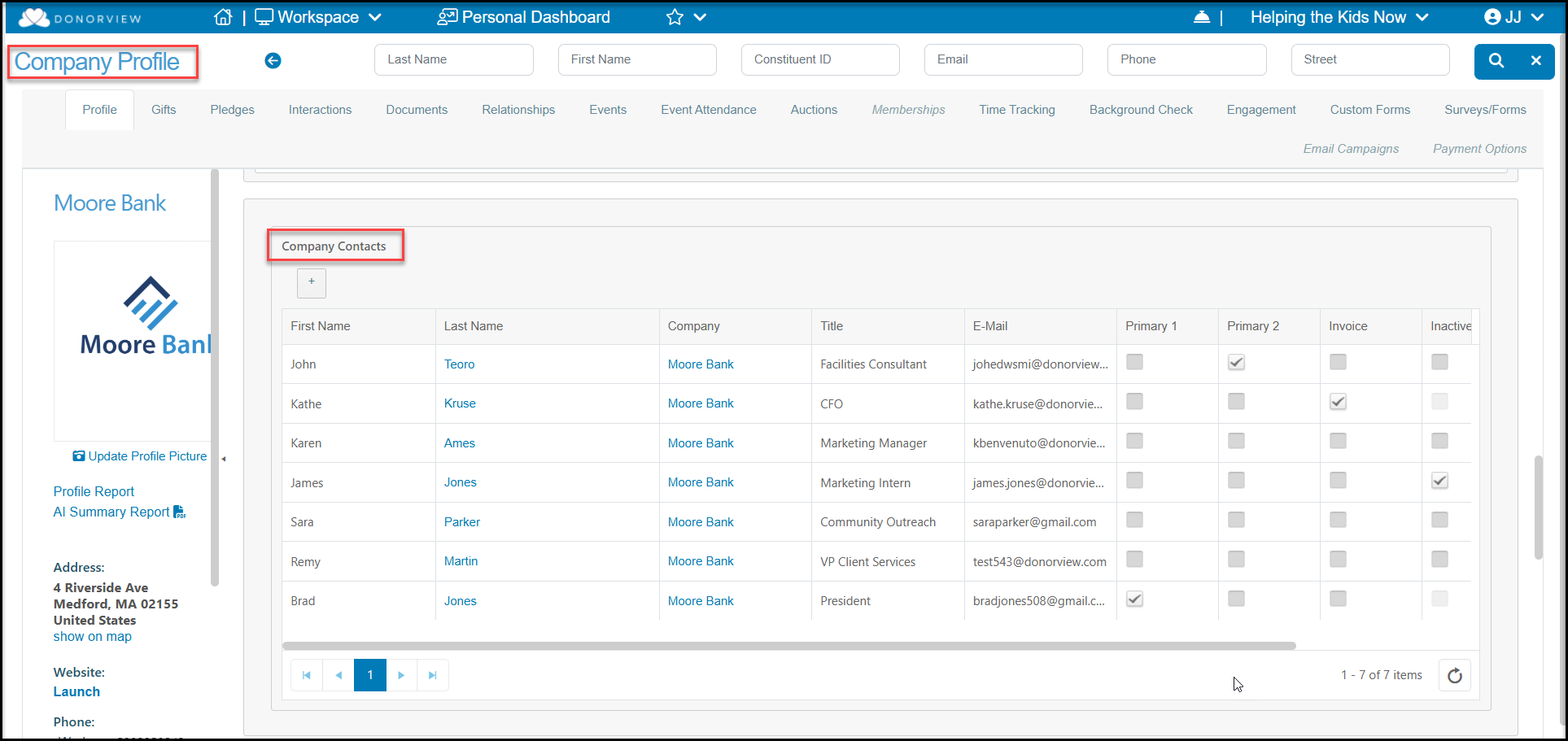Open the Personal Dashboard
1568x741 pixels.
[x=524, y=17]
